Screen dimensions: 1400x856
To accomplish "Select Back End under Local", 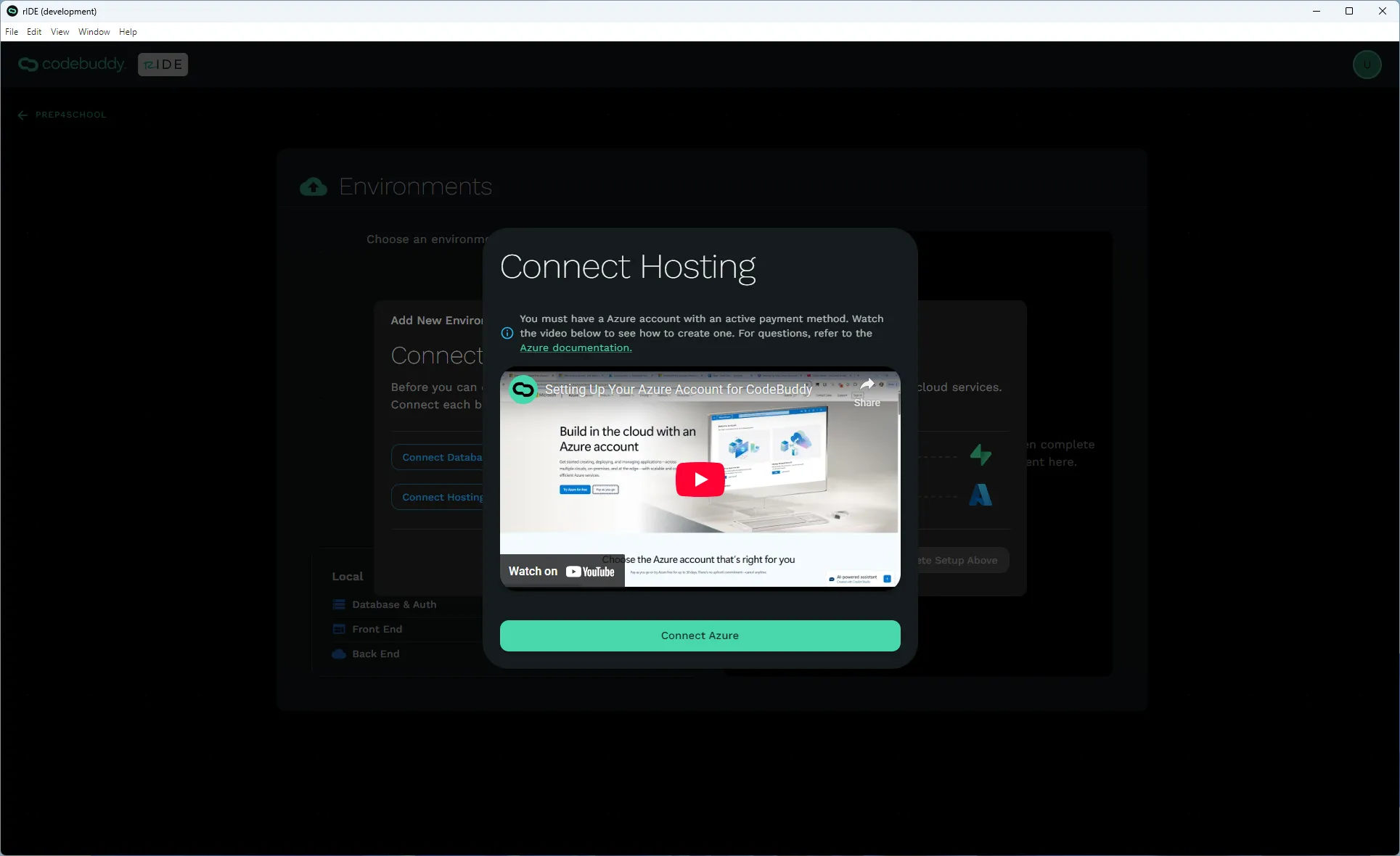I will point(375,654).
